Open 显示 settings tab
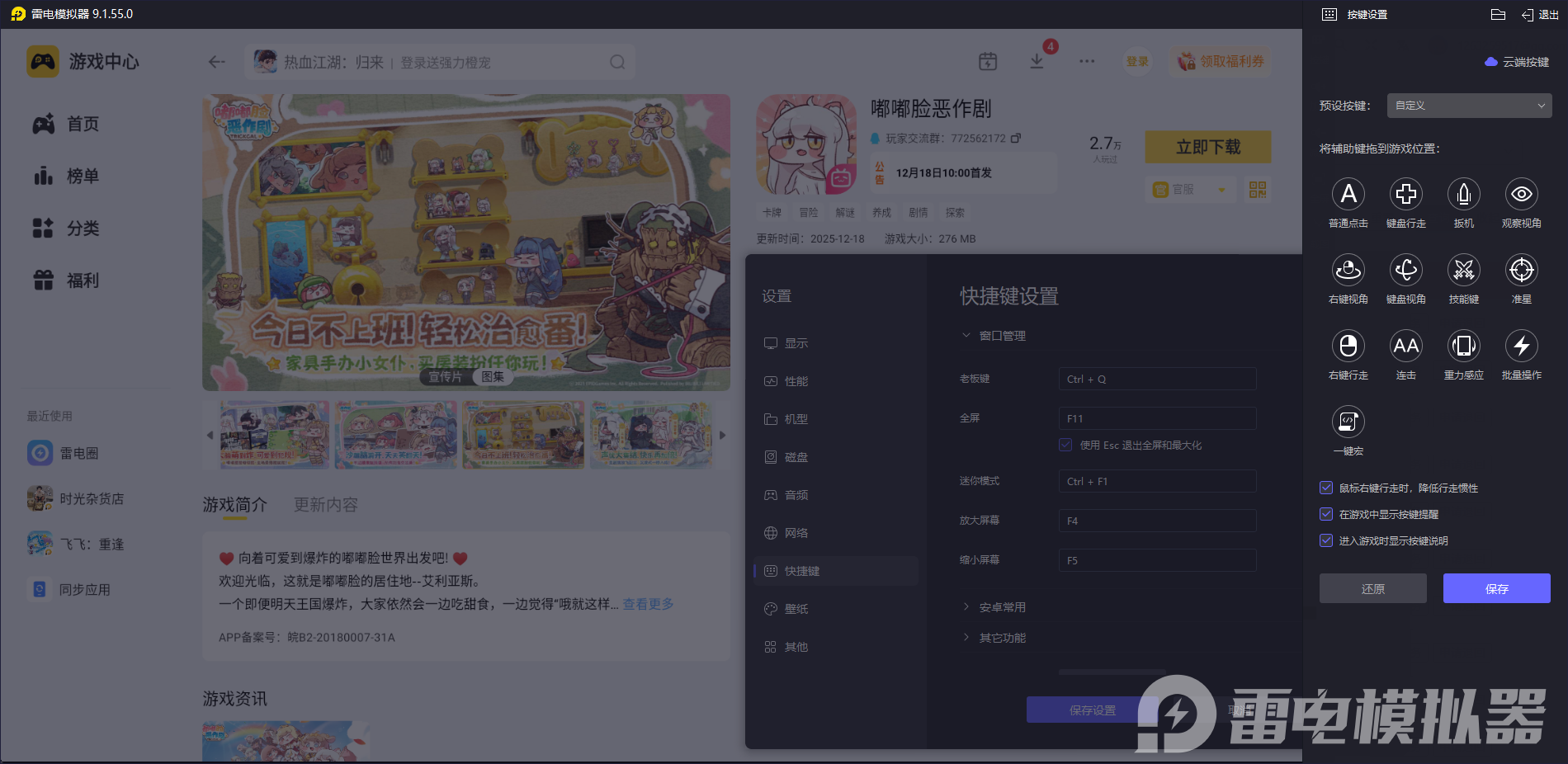The width and height of the screenshot is (1568, 764). pyautogui.click(x=835, y=343)
